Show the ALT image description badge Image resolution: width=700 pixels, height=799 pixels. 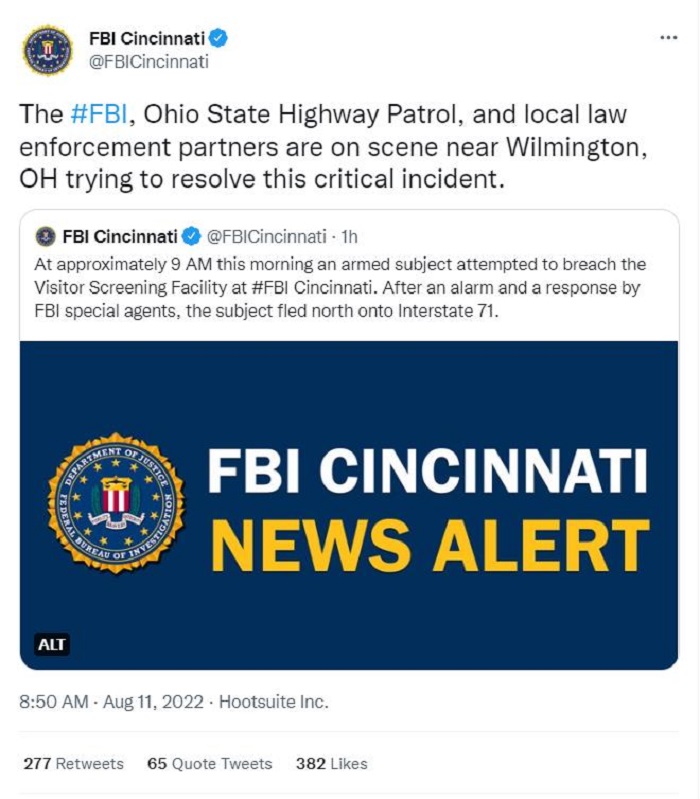tap(51, 644)
